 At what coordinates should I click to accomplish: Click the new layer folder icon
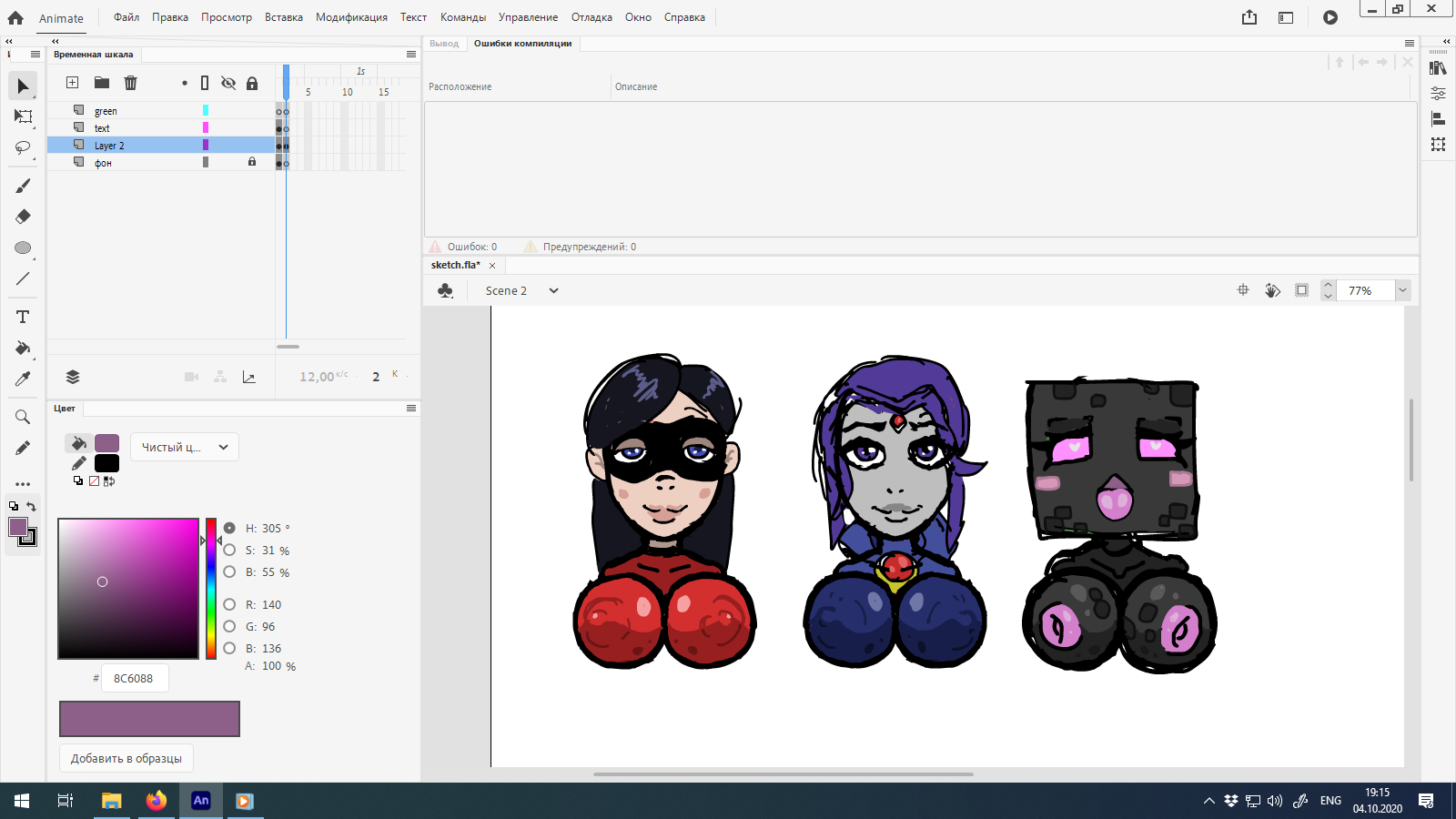pos(102,83)
